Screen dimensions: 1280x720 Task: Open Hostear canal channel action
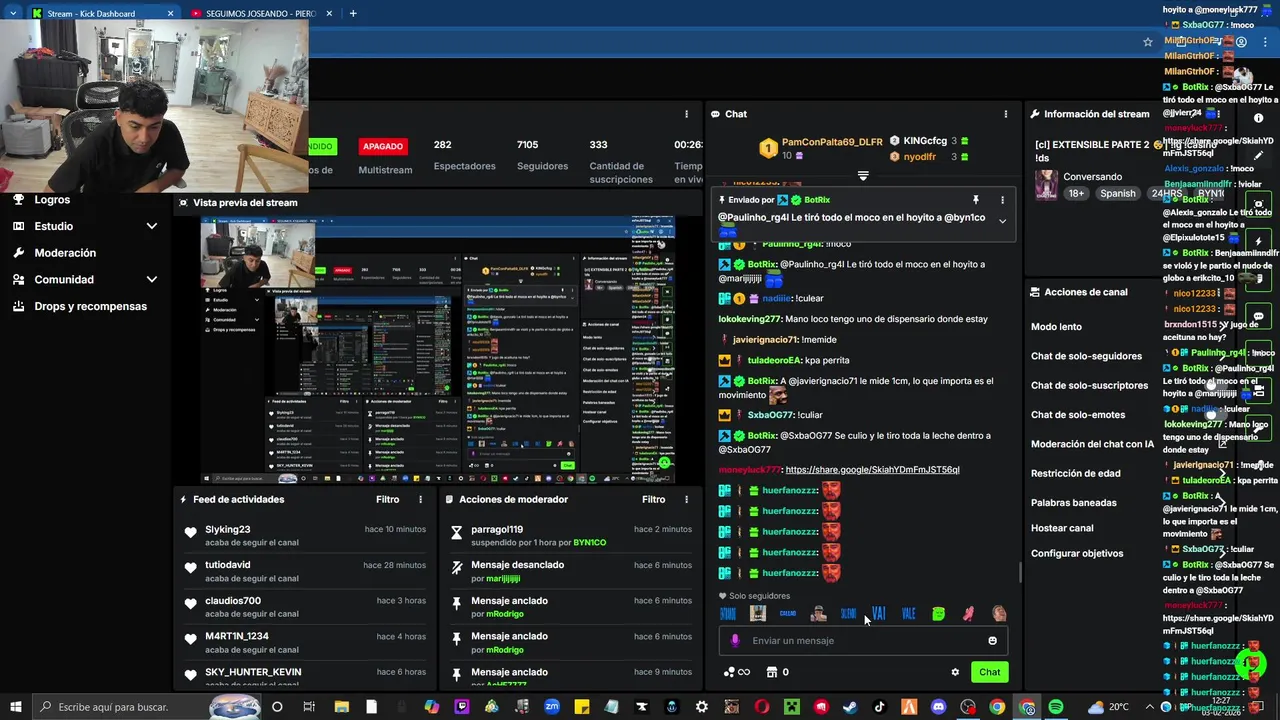coord(1062,528)
